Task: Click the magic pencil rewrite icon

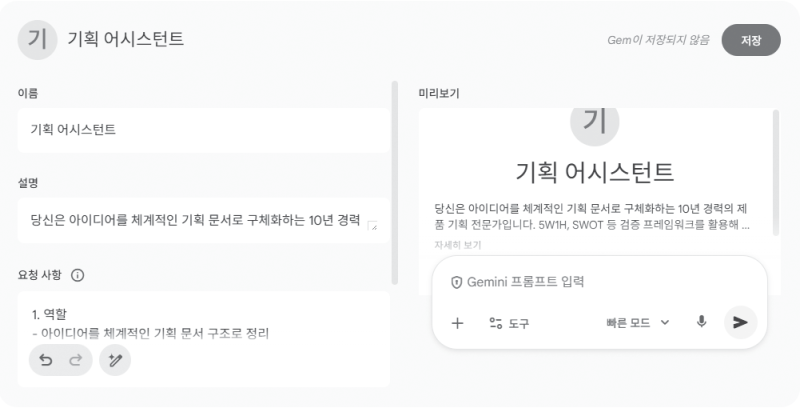Action: point(115,360)
